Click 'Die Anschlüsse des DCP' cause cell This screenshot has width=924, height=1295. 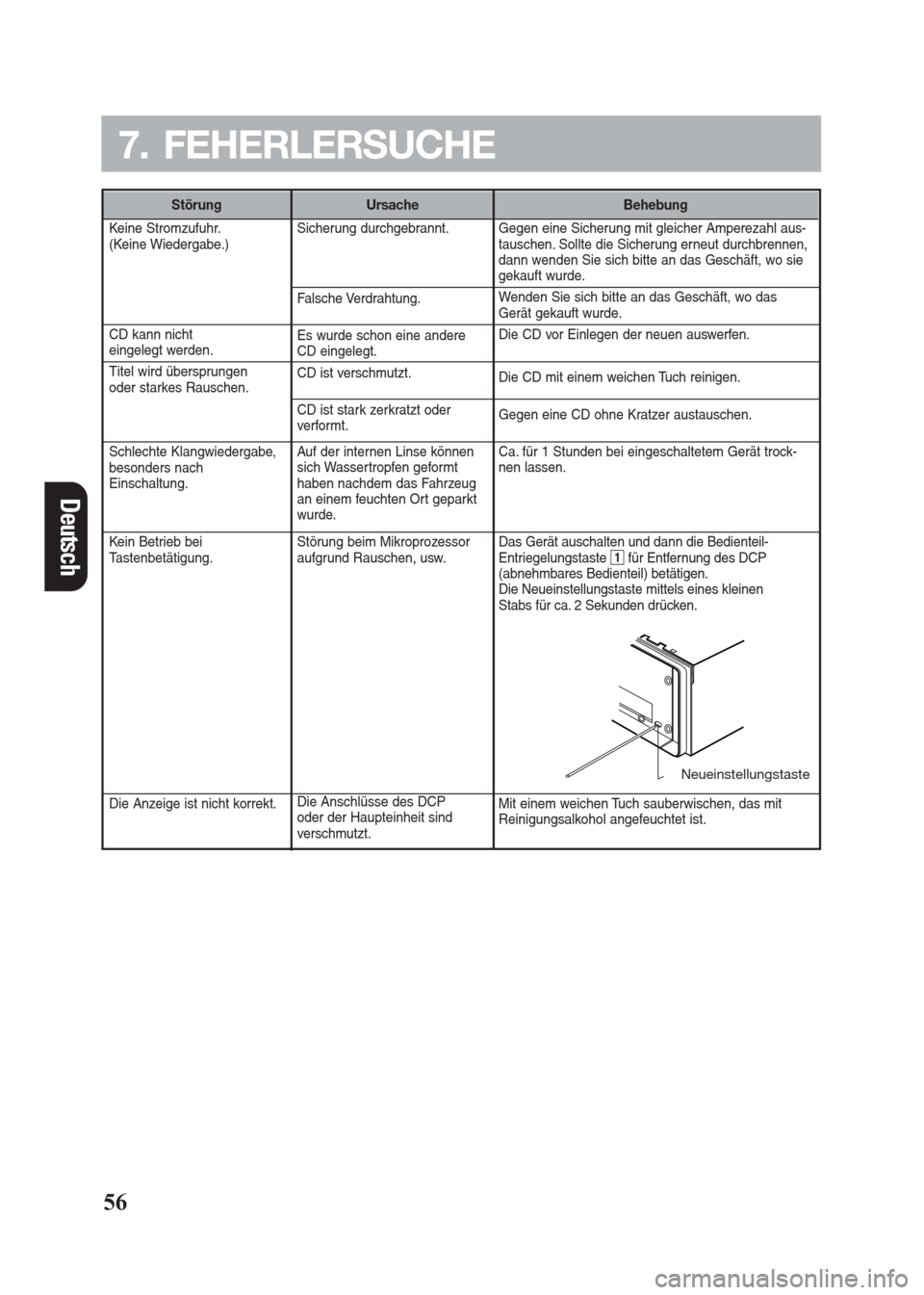point(374,817)
